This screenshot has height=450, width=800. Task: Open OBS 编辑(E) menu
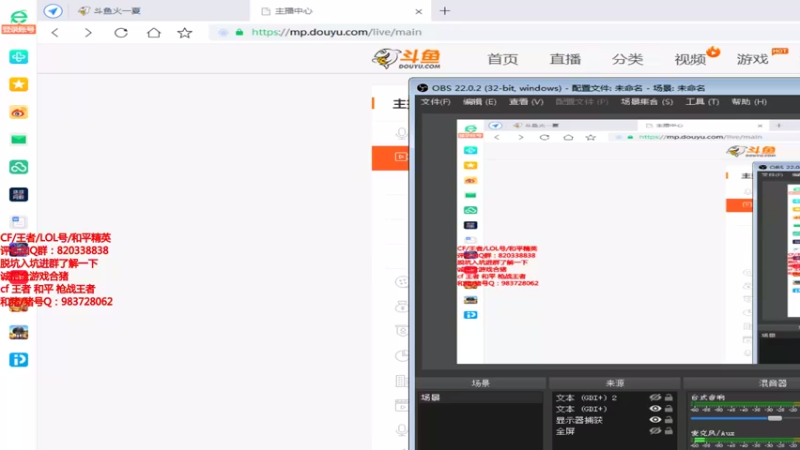479,102
